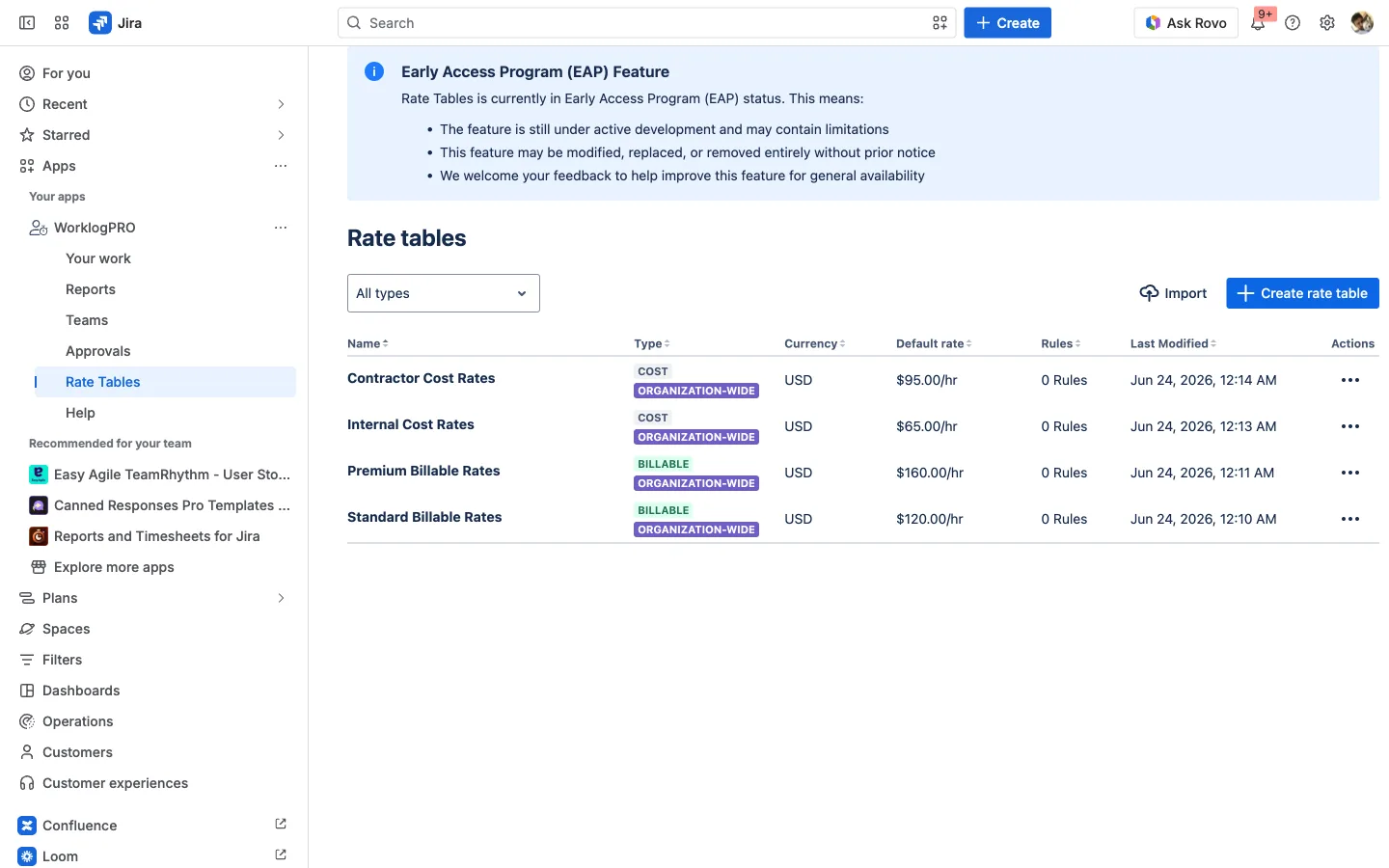
Task: Click Jun 24, 2026, 12:10 AM timestamp
Action: click(1204, 519)
